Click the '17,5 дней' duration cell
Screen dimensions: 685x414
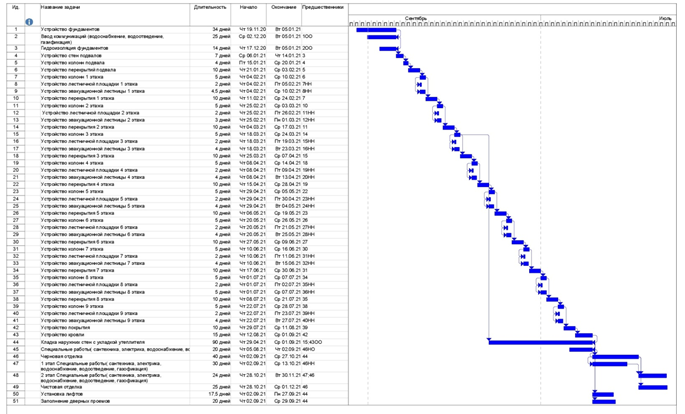219,394
